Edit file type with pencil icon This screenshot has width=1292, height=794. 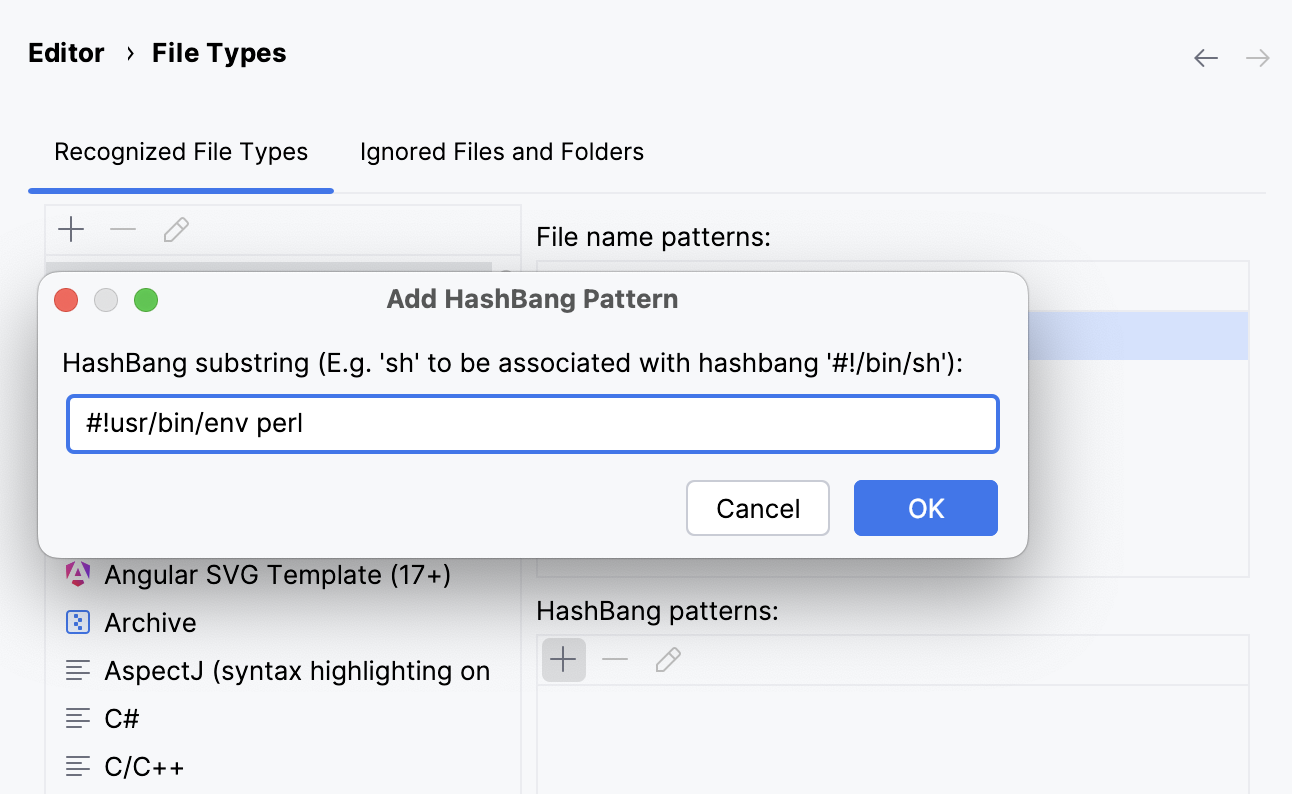coord(175,229)
